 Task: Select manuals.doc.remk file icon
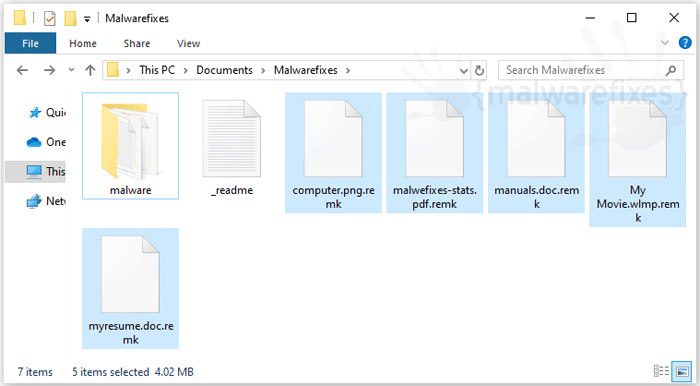pyautogui.click(x=536, y=139)
